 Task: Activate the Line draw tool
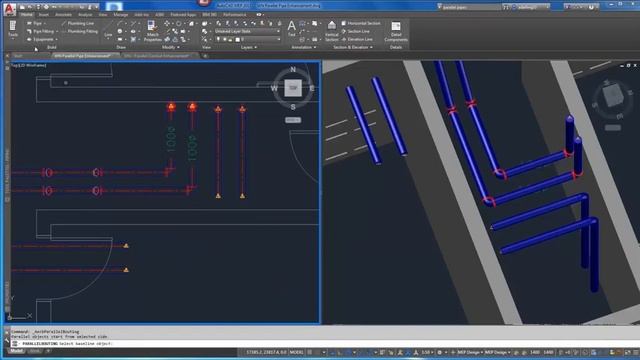coord(108,31)
